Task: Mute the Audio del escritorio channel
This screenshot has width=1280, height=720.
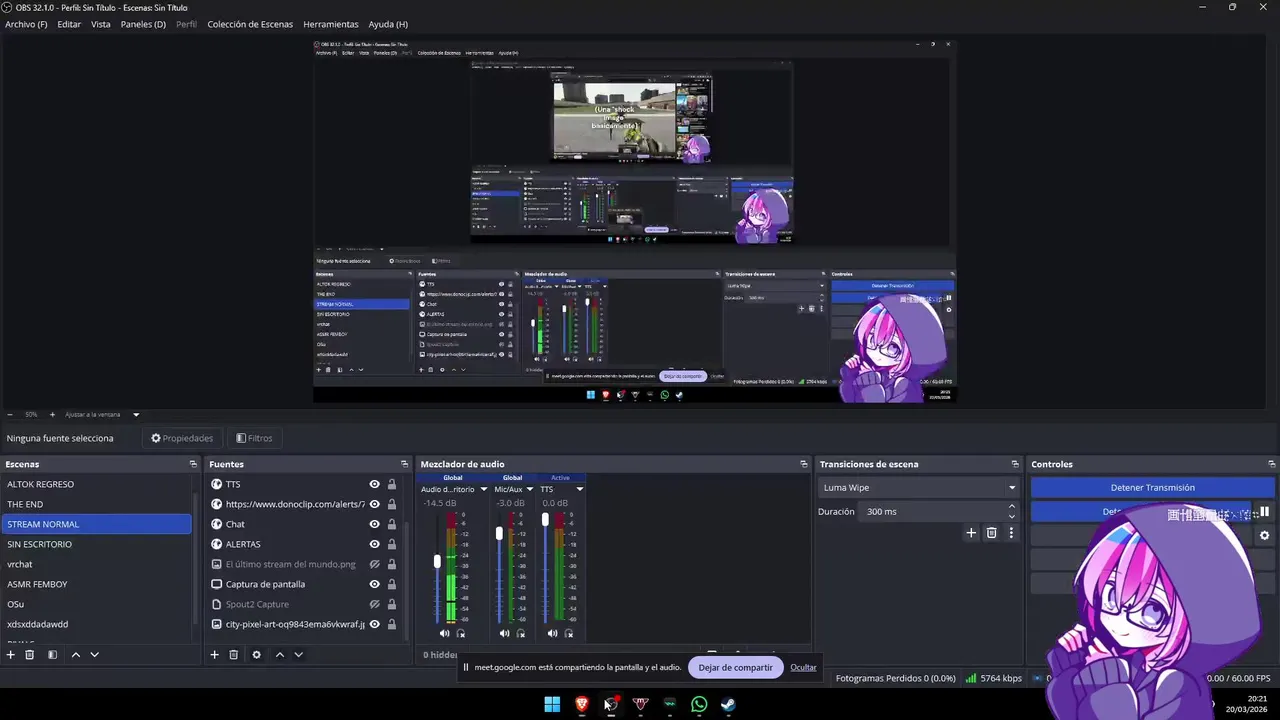Action: [444, 633]
